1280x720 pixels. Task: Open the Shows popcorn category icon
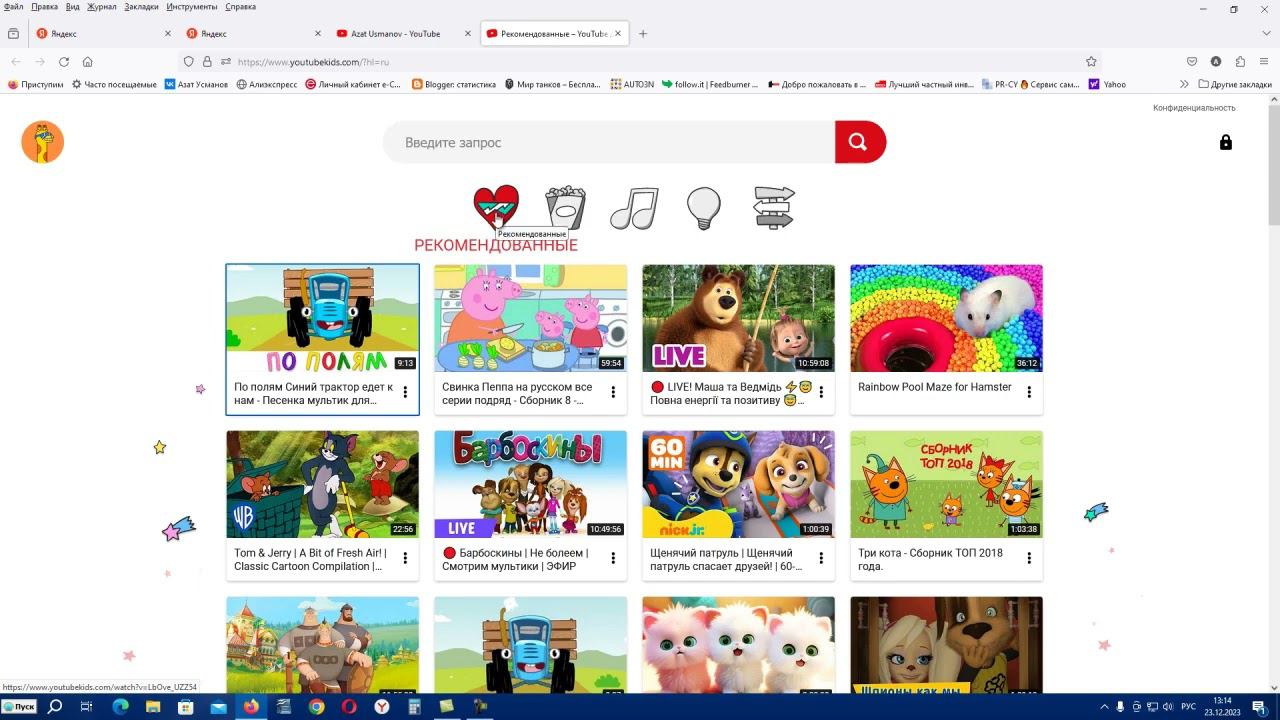[566, 207]
